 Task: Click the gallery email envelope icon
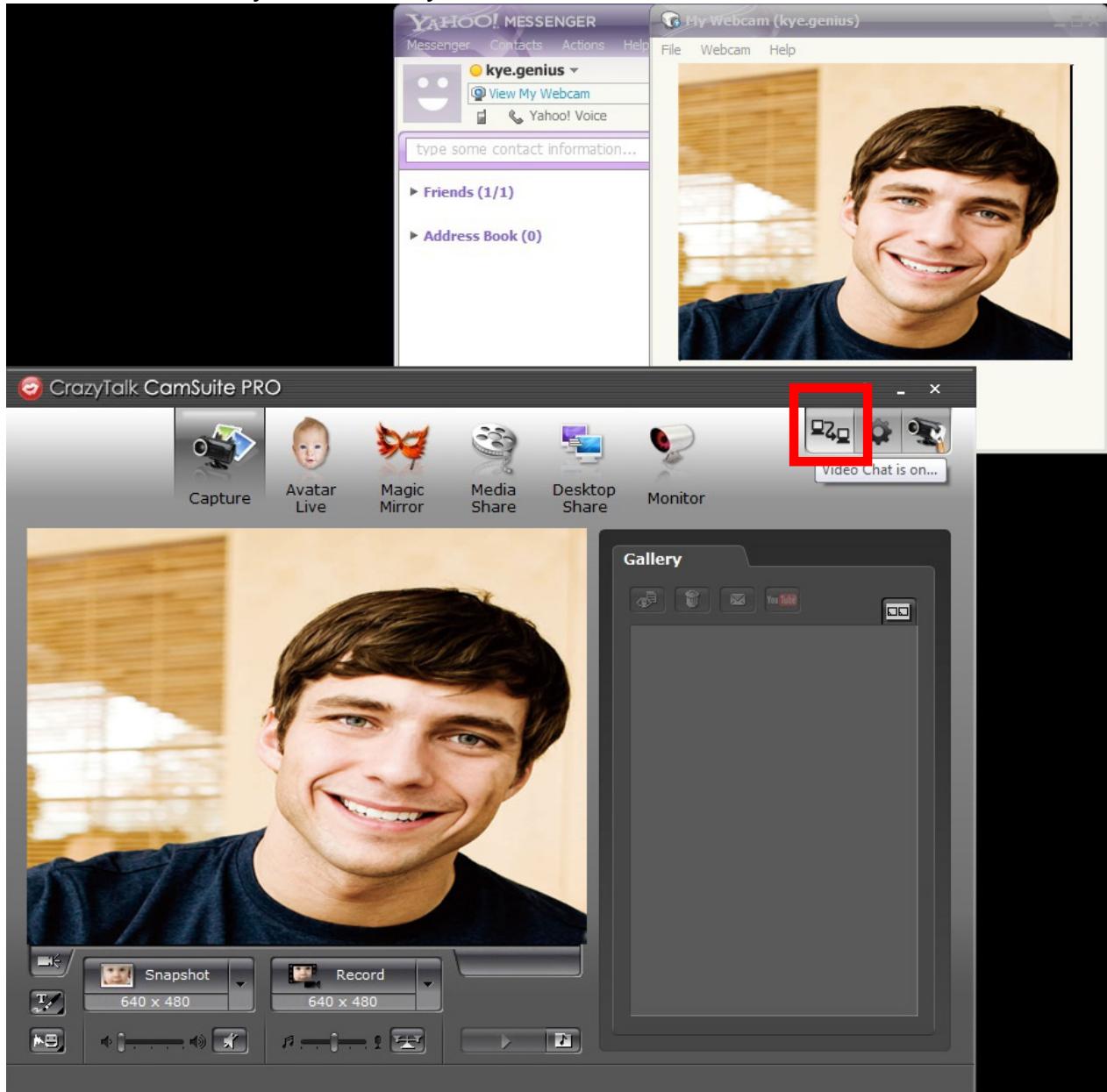coord(737,600)
